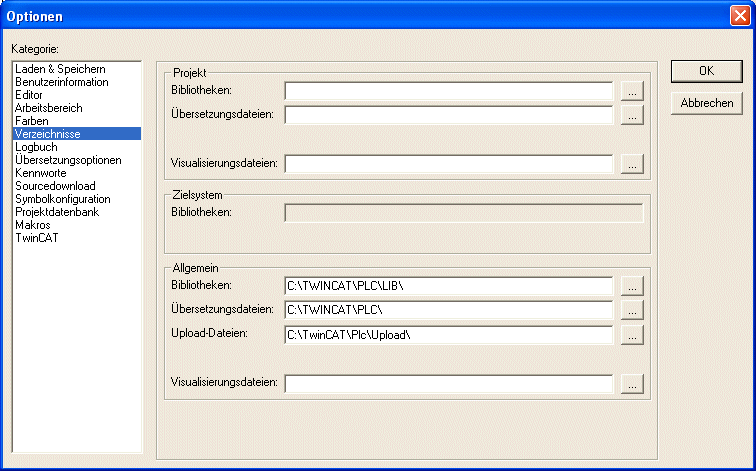This screenshot has height=471, width=756.
Task: Switch to Logbuch category
Action: (36, 147)
